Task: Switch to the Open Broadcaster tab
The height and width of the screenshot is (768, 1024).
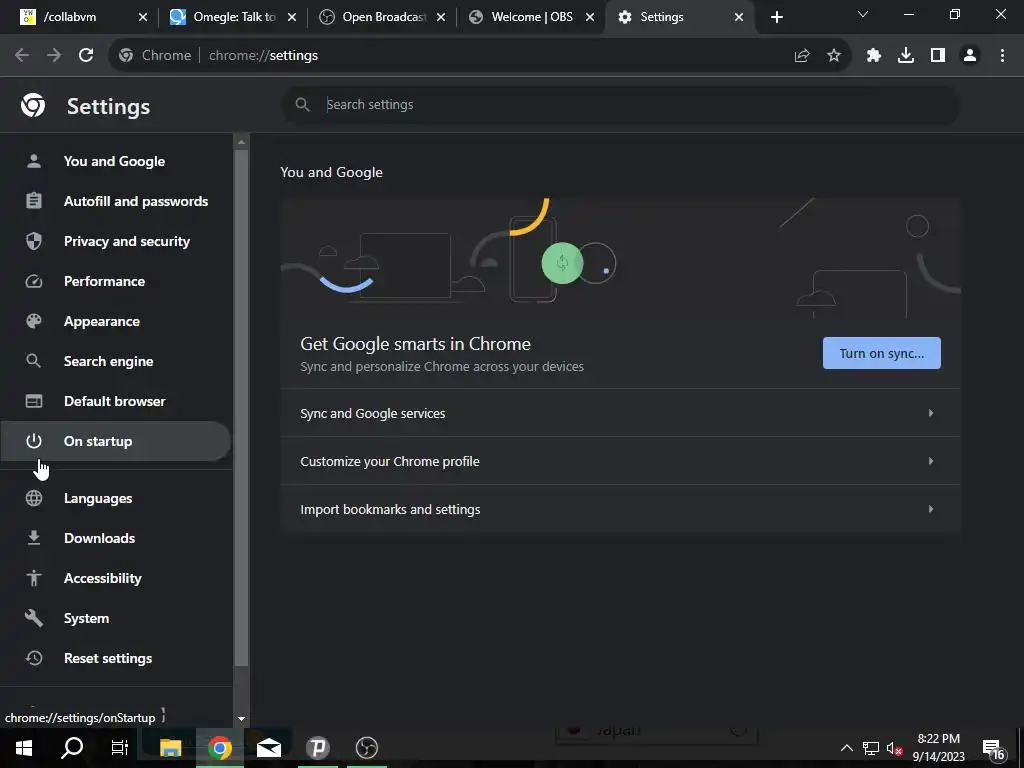Action: (382, 17)
